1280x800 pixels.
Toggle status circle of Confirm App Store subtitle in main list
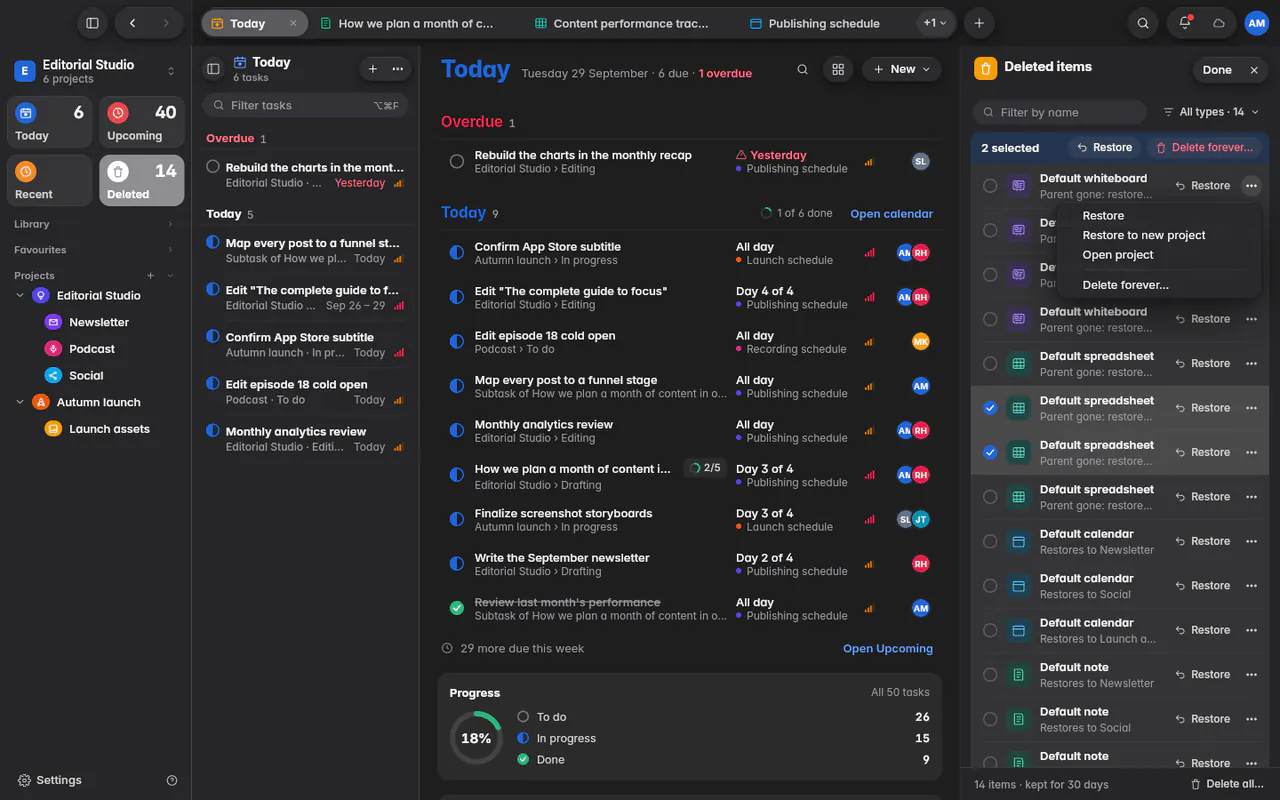457,253
